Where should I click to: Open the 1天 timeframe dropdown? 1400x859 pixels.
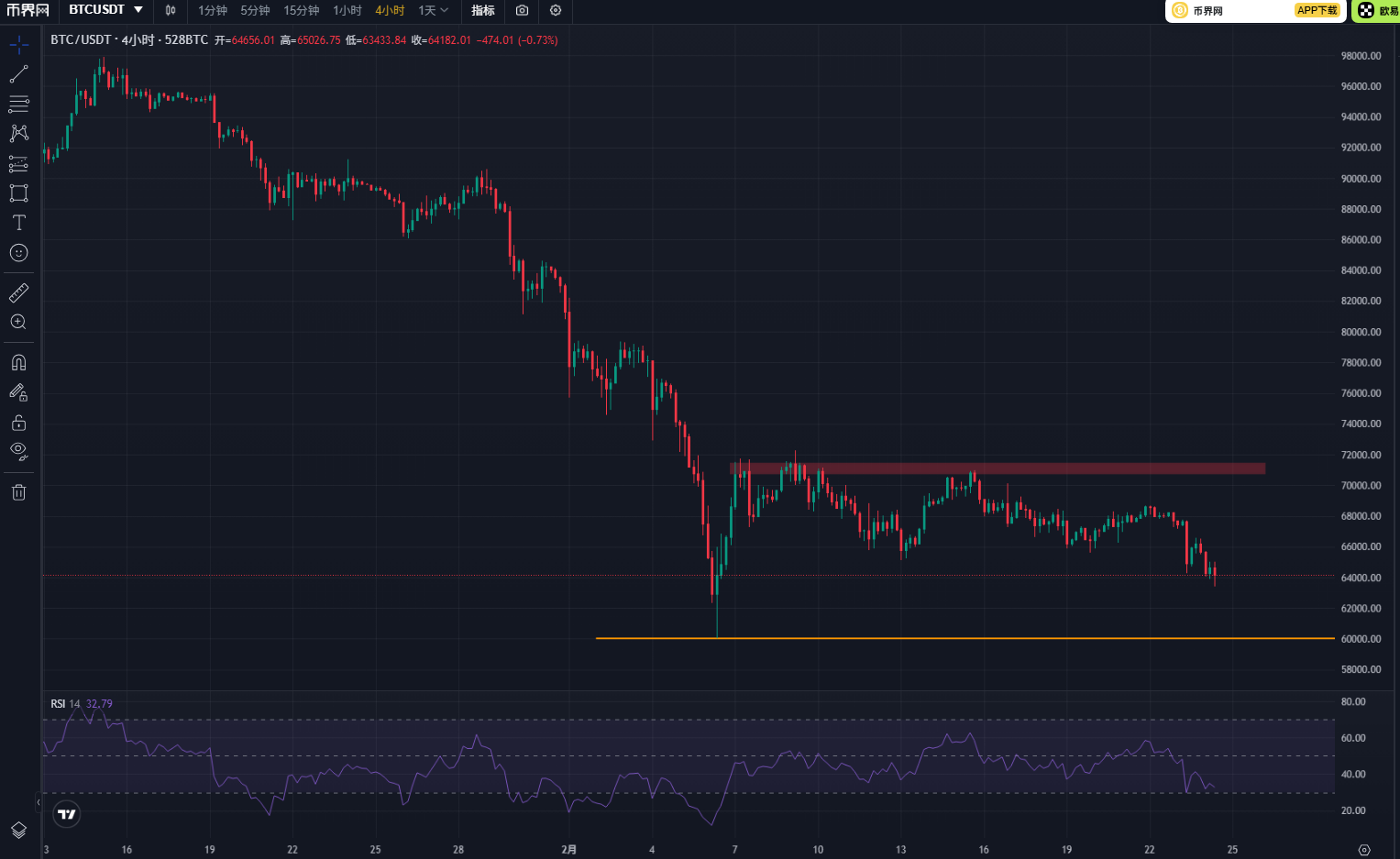434,10
